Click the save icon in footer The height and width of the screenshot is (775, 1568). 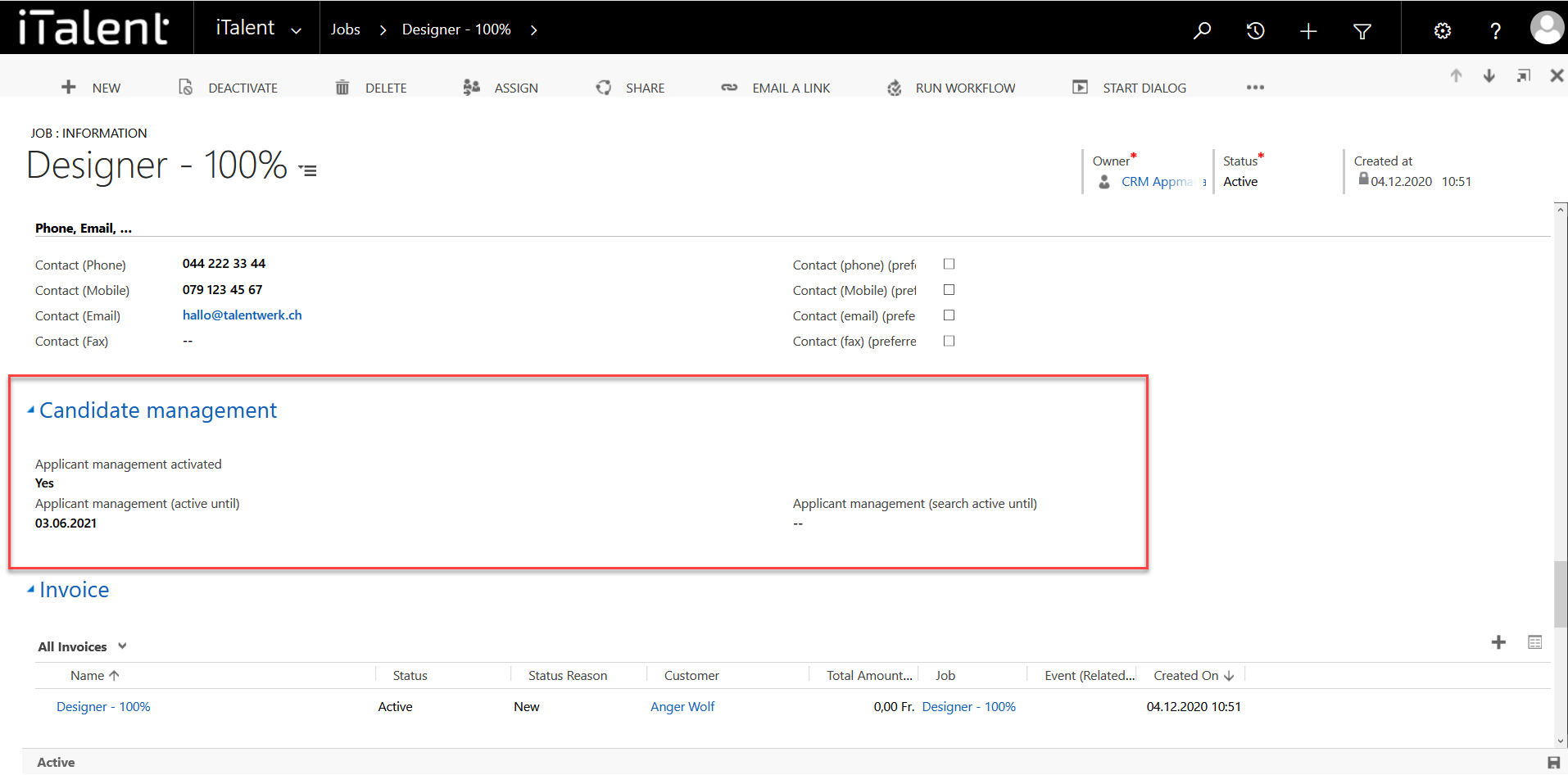[x=1553, y=763]
